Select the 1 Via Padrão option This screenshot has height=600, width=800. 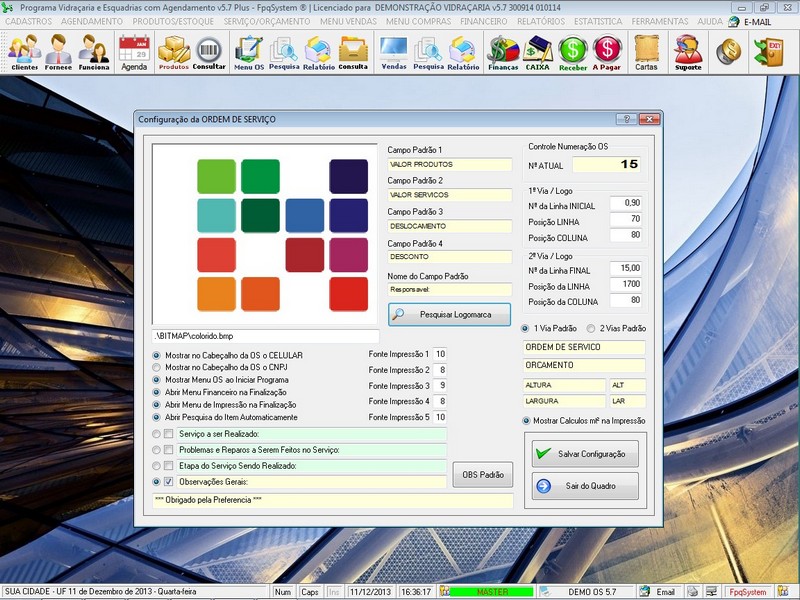525,329
